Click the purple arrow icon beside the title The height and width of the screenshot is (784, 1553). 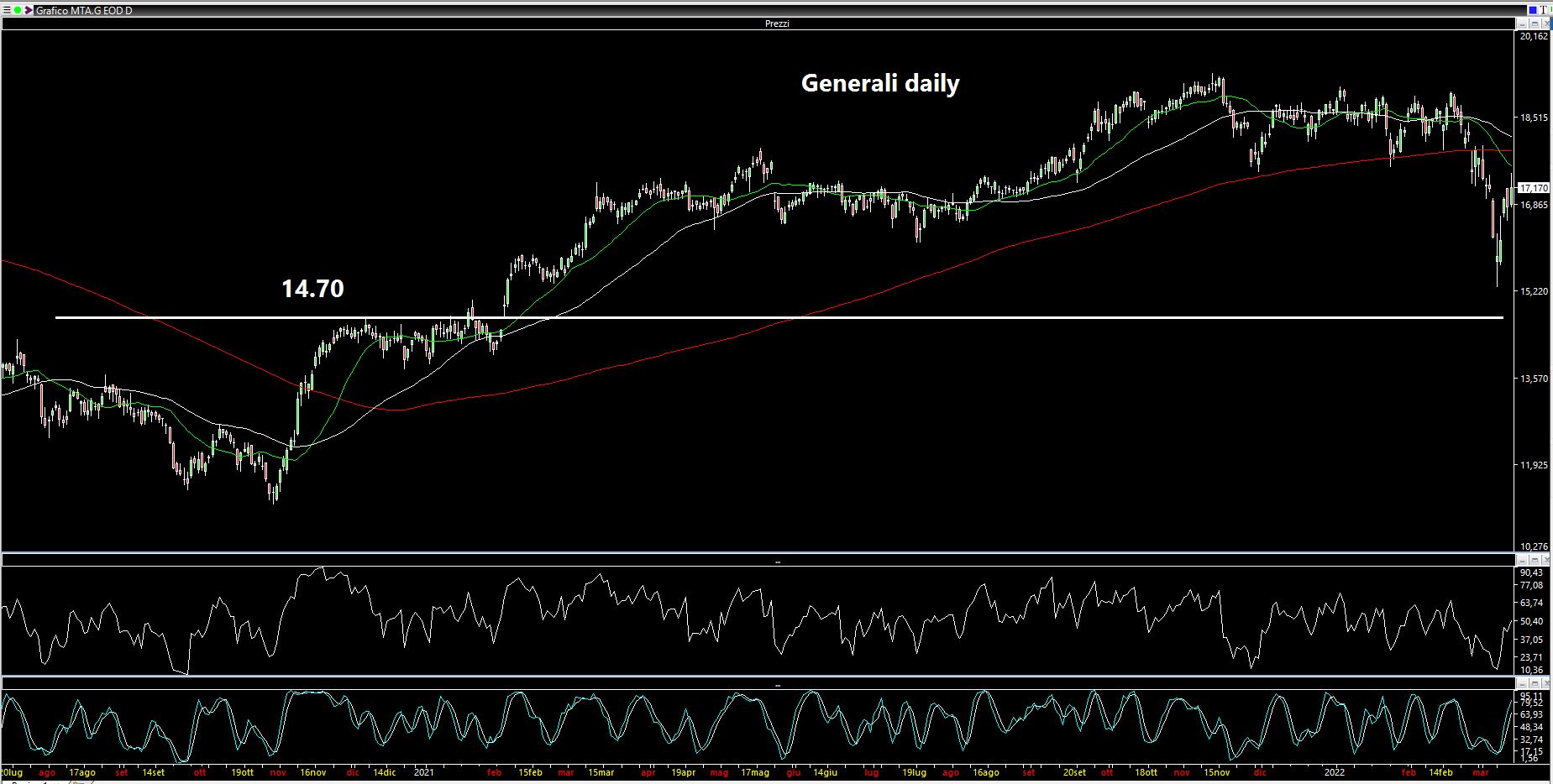(29, 10)
